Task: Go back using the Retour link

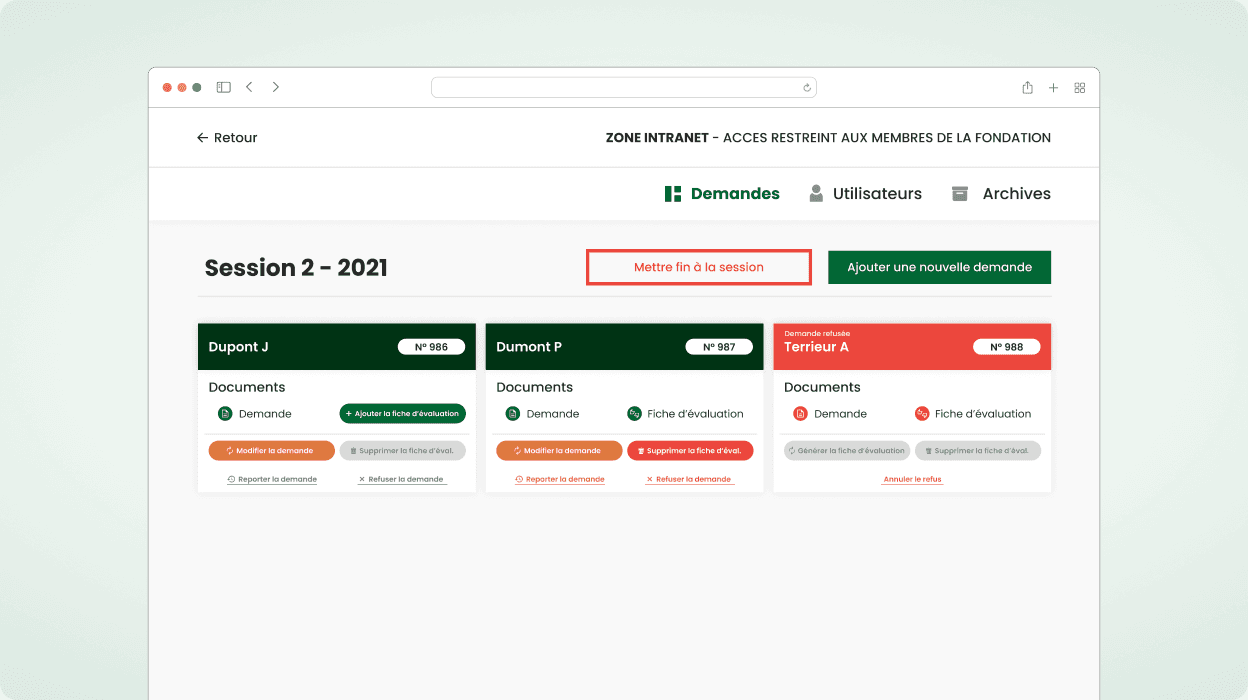Action: pyautogui.click(x=227, y=137)
